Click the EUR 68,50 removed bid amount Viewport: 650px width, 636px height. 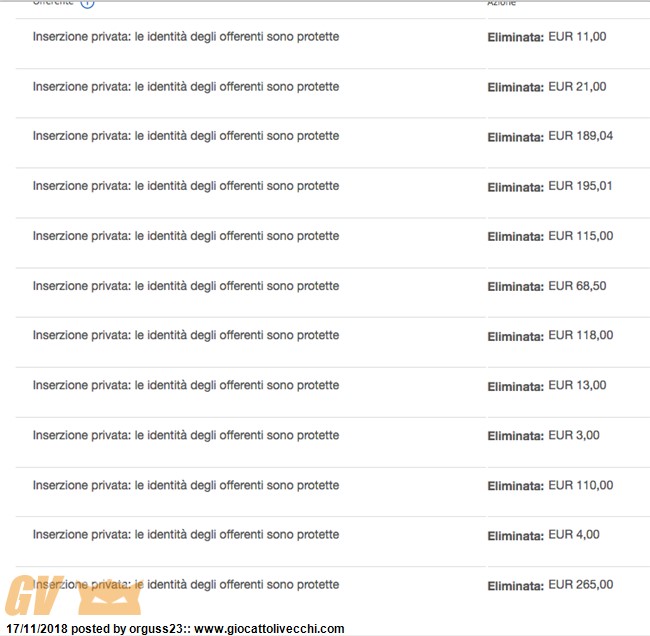(577, 286)
